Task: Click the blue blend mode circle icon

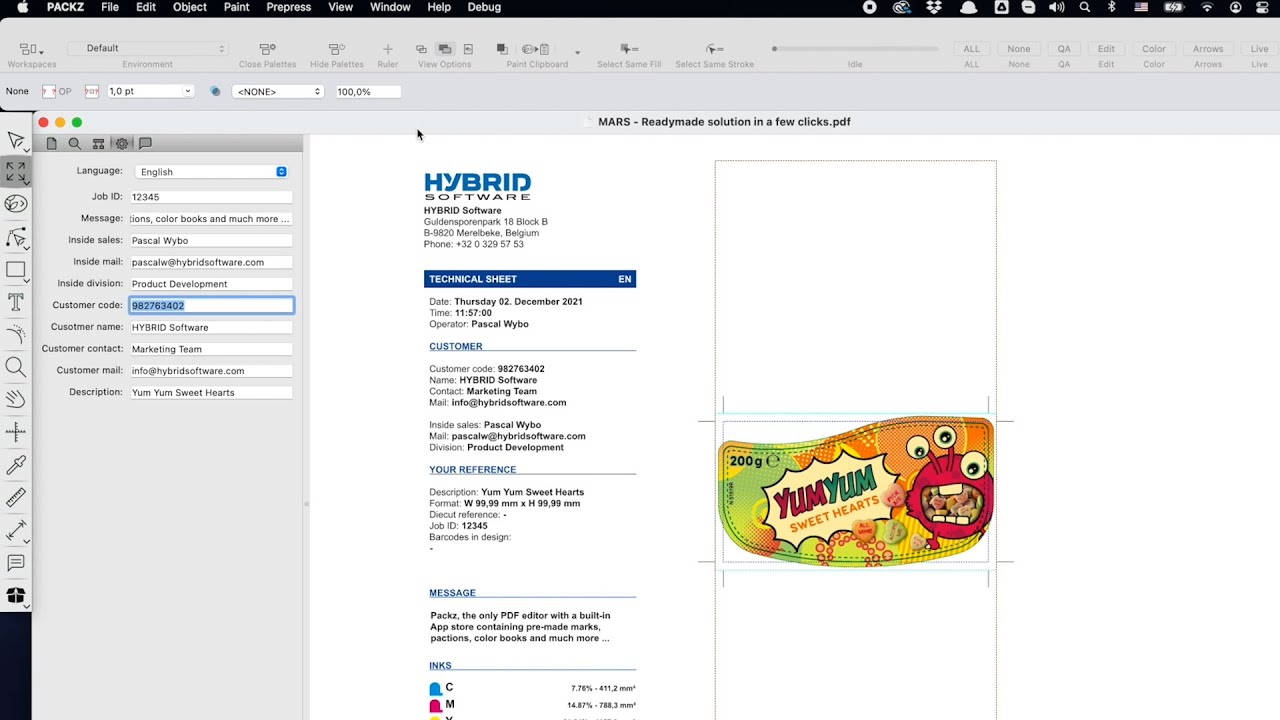Action: pos(215,91)
